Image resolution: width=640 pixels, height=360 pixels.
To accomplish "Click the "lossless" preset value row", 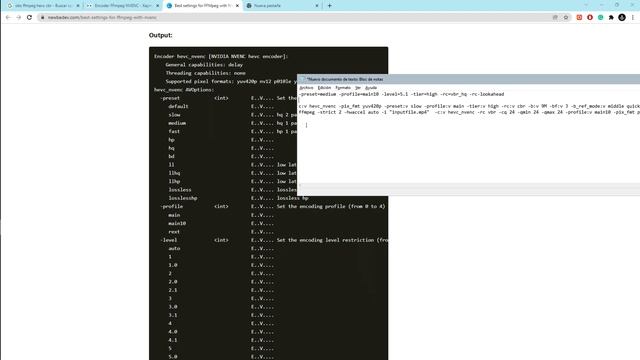I will coord(180,190).
